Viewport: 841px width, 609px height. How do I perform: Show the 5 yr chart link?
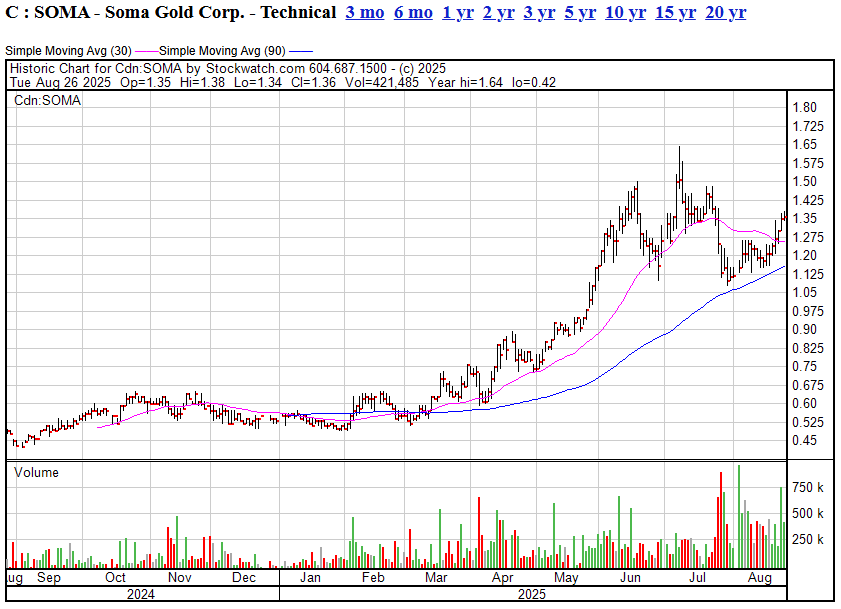coord(580,12)
